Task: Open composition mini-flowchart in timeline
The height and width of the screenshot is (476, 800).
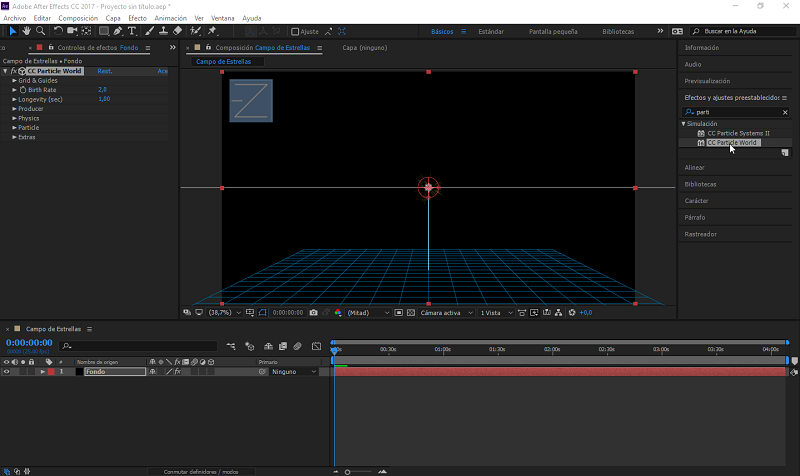Action: tap(231, 346)
